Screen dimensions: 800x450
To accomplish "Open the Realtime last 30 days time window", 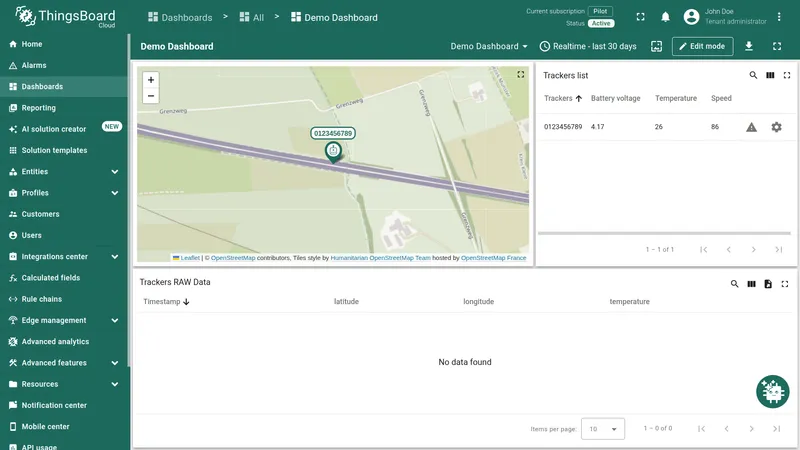I will click(x=588, y=46).
